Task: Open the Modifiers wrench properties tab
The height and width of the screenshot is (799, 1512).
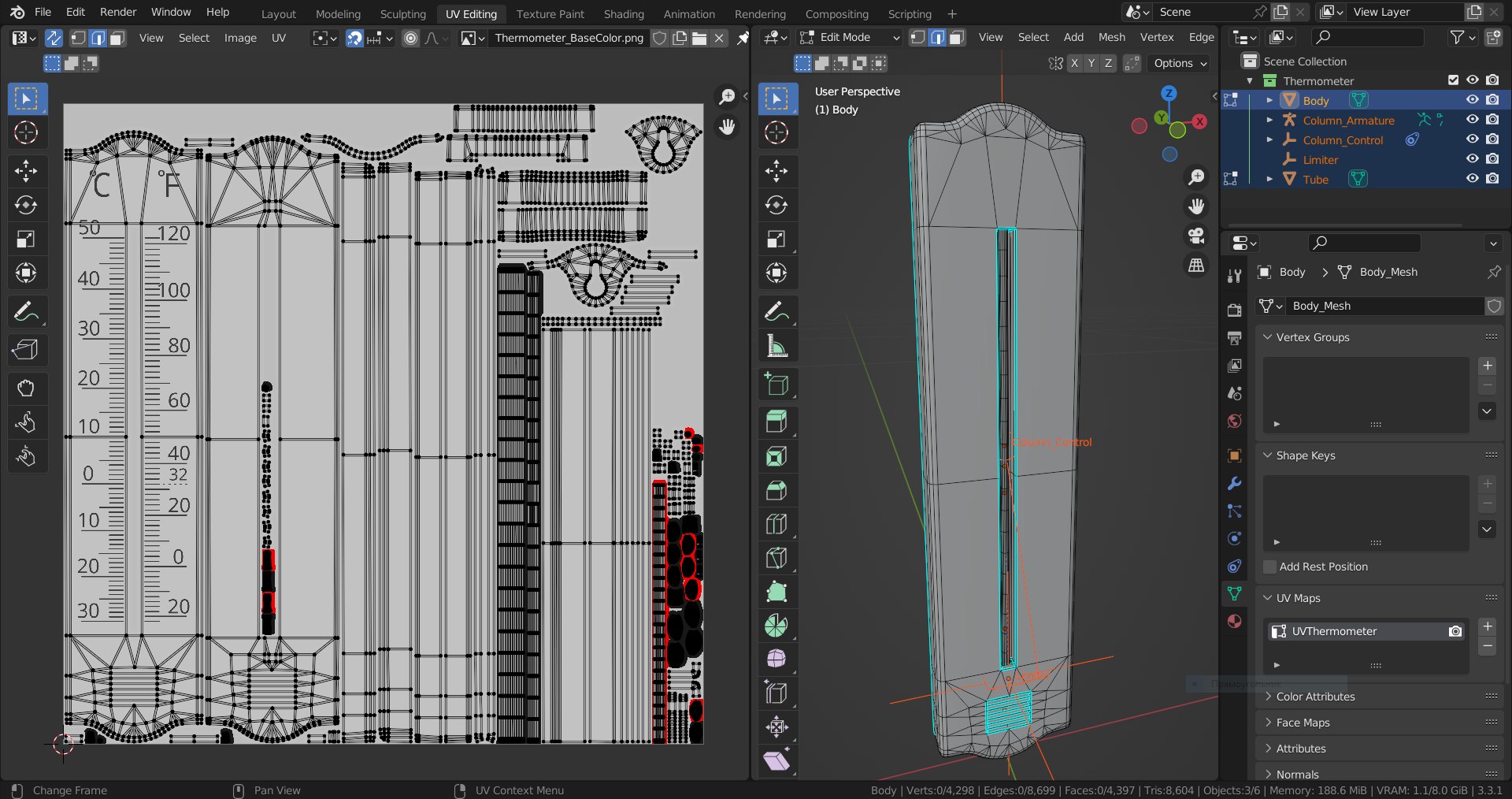Action: click(1234, 484)
